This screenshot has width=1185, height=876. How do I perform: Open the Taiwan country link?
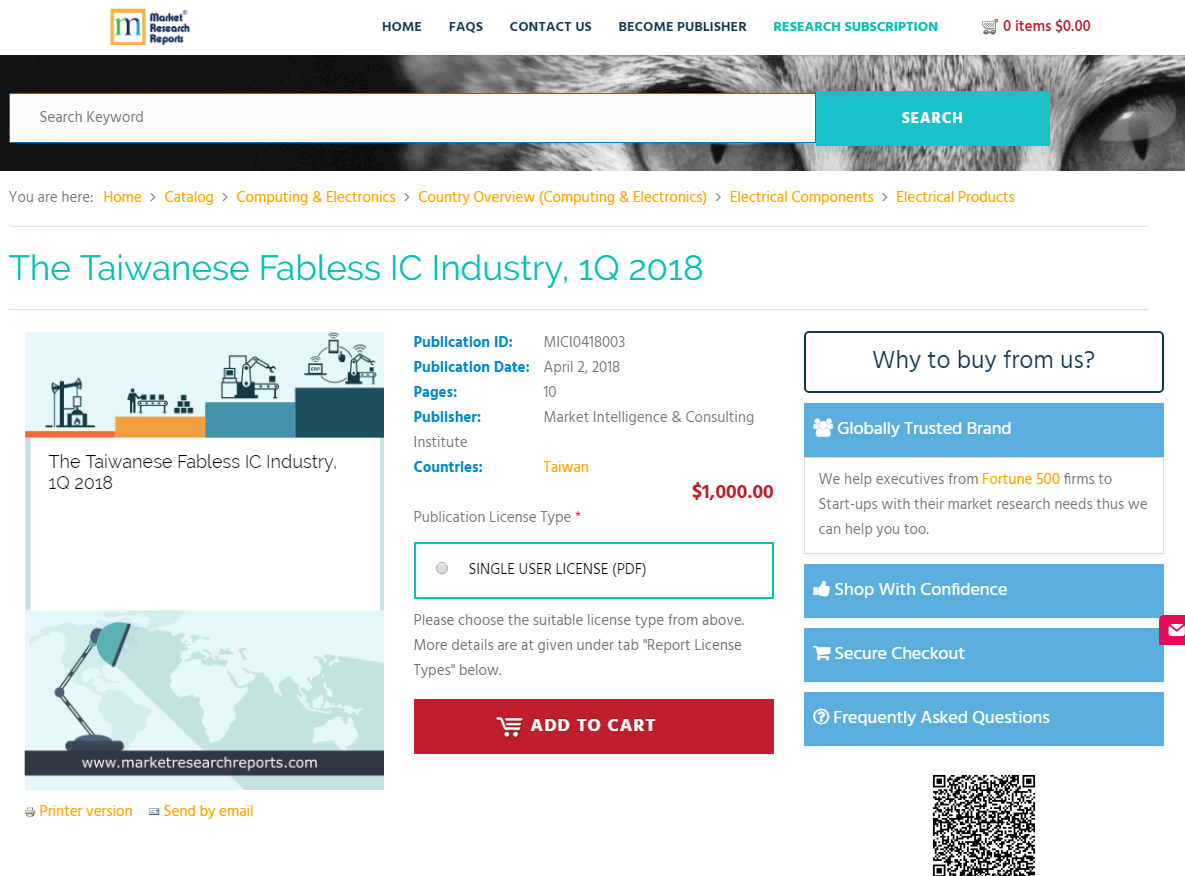pyautogui.click(x=566, y=466)
